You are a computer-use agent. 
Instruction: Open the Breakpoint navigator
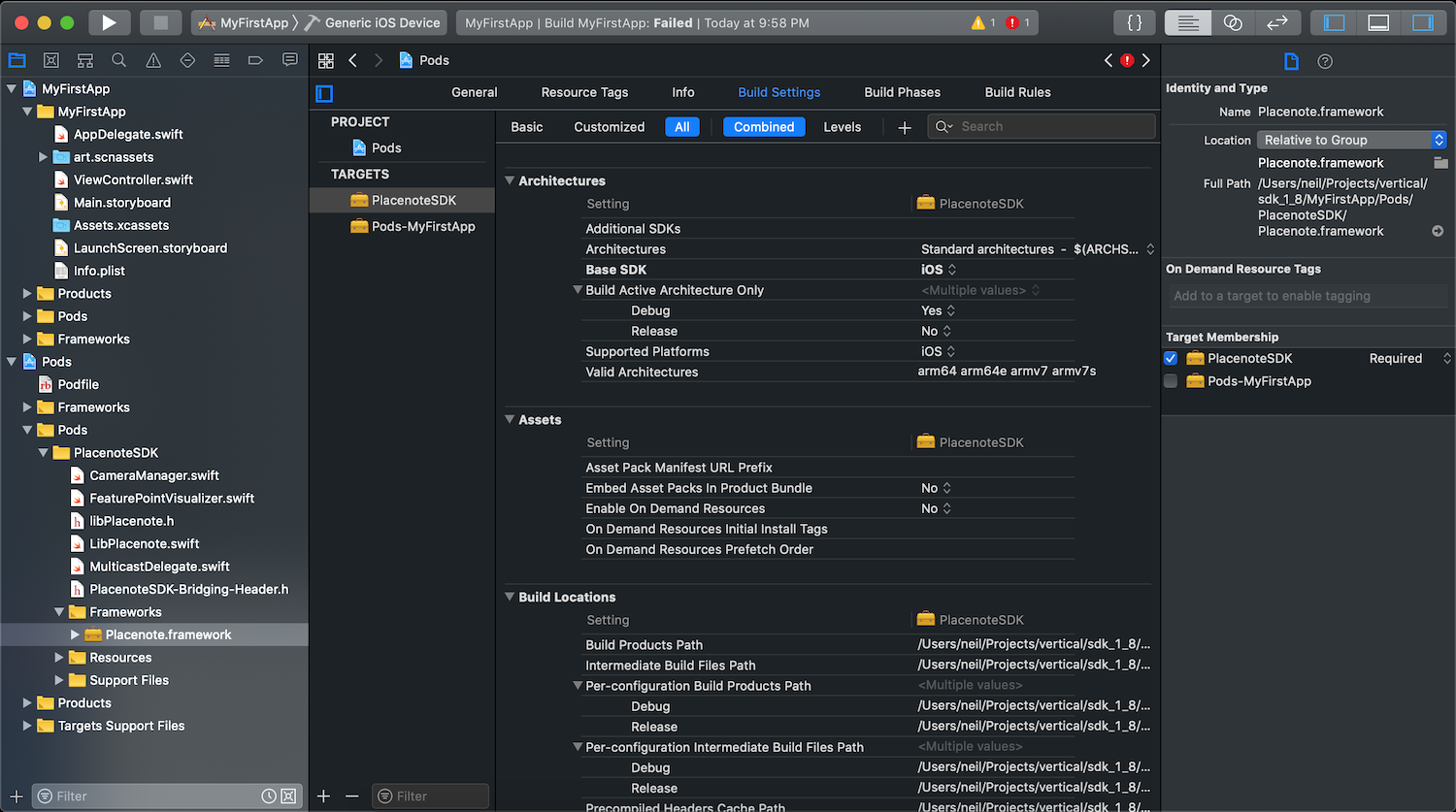pyautogui.click(x=255, y=60)
